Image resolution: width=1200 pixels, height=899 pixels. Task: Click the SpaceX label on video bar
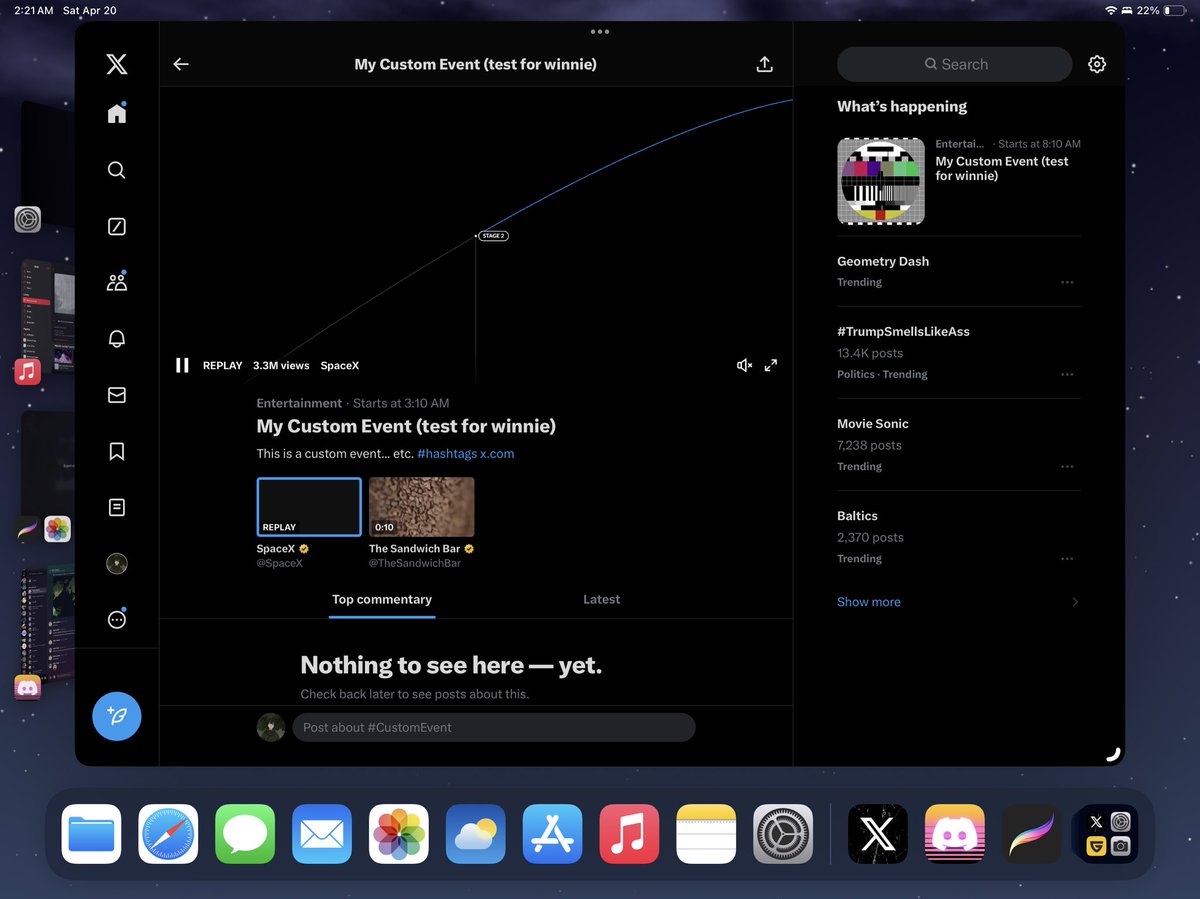[339, 366]
